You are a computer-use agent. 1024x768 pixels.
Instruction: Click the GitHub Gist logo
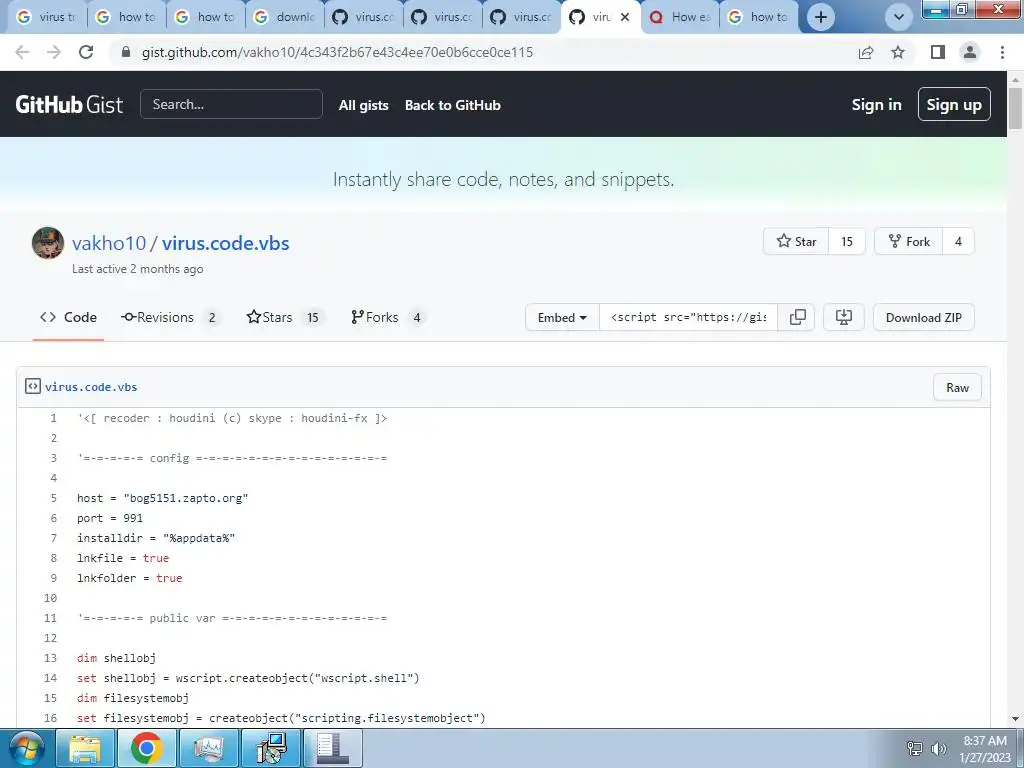click(x=69, y=104)
